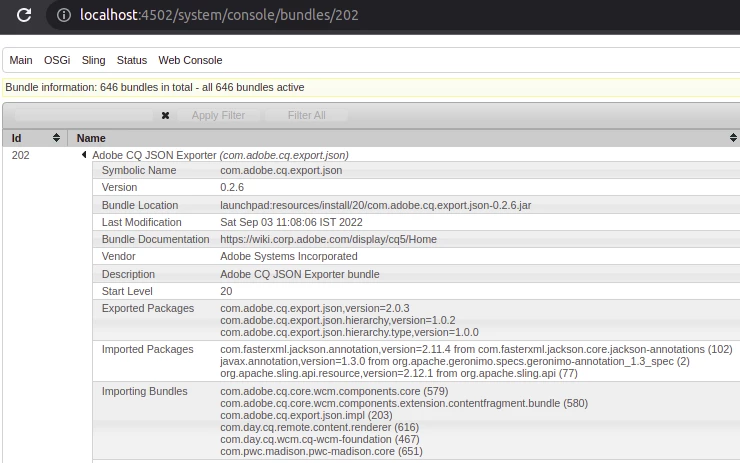Sort bundles by Id column arrows
This screenshot has height=463, width=740.
(x=56, y=138)
